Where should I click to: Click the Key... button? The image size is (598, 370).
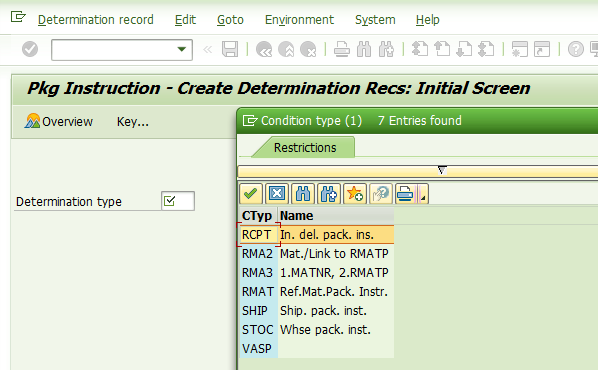click(x=133, y=121)
